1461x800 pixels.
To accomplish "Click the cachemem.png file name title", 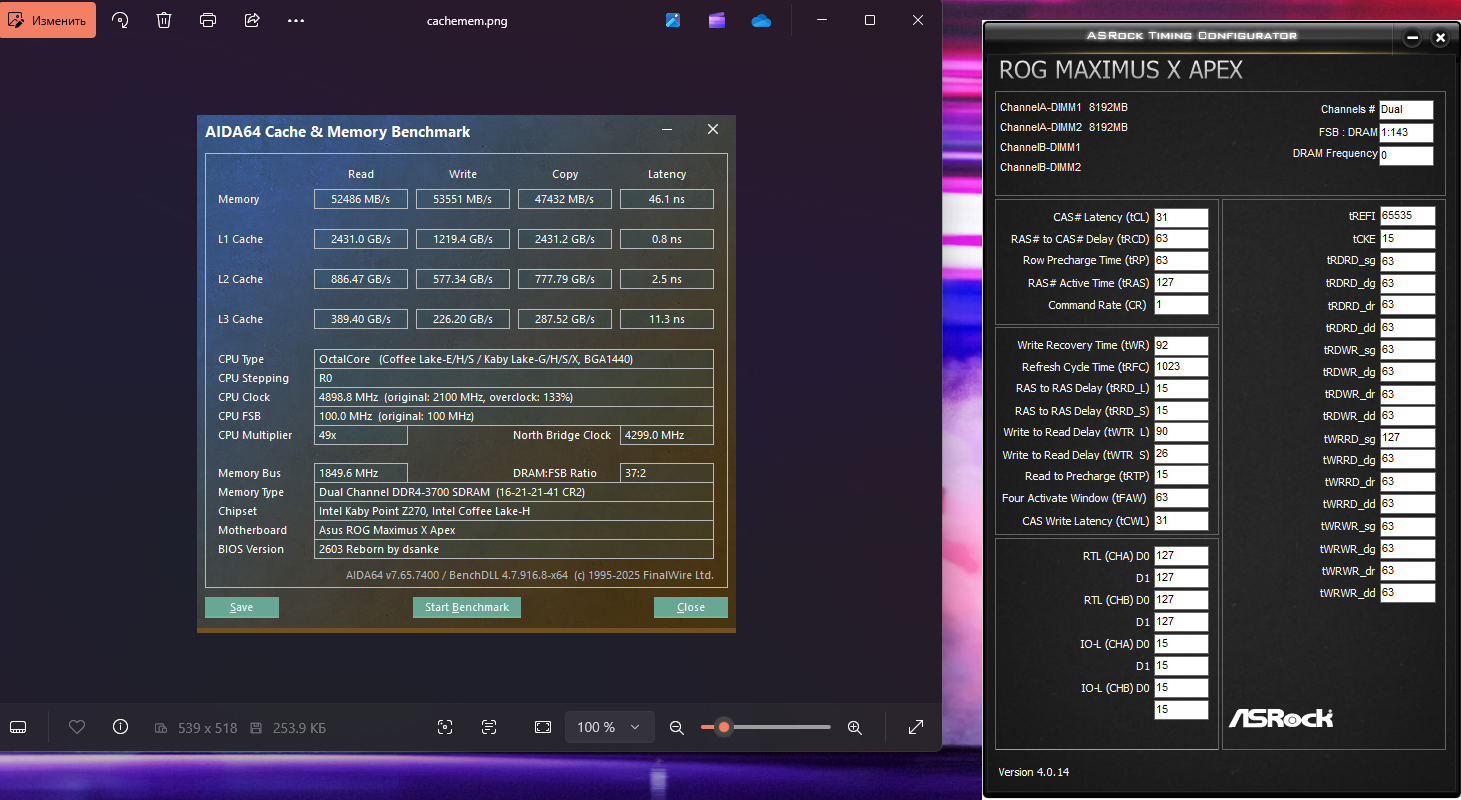I will (x=467, y=21).
